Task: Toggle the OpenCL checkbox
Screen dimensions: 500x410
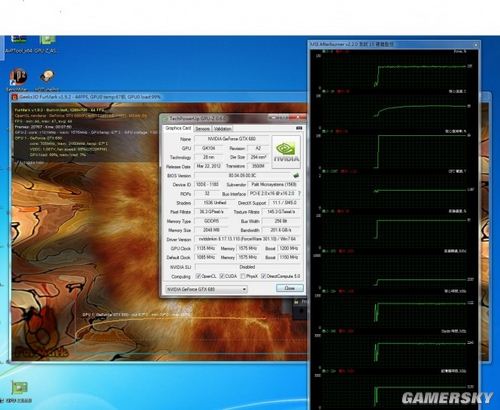Action: (198, 276)
